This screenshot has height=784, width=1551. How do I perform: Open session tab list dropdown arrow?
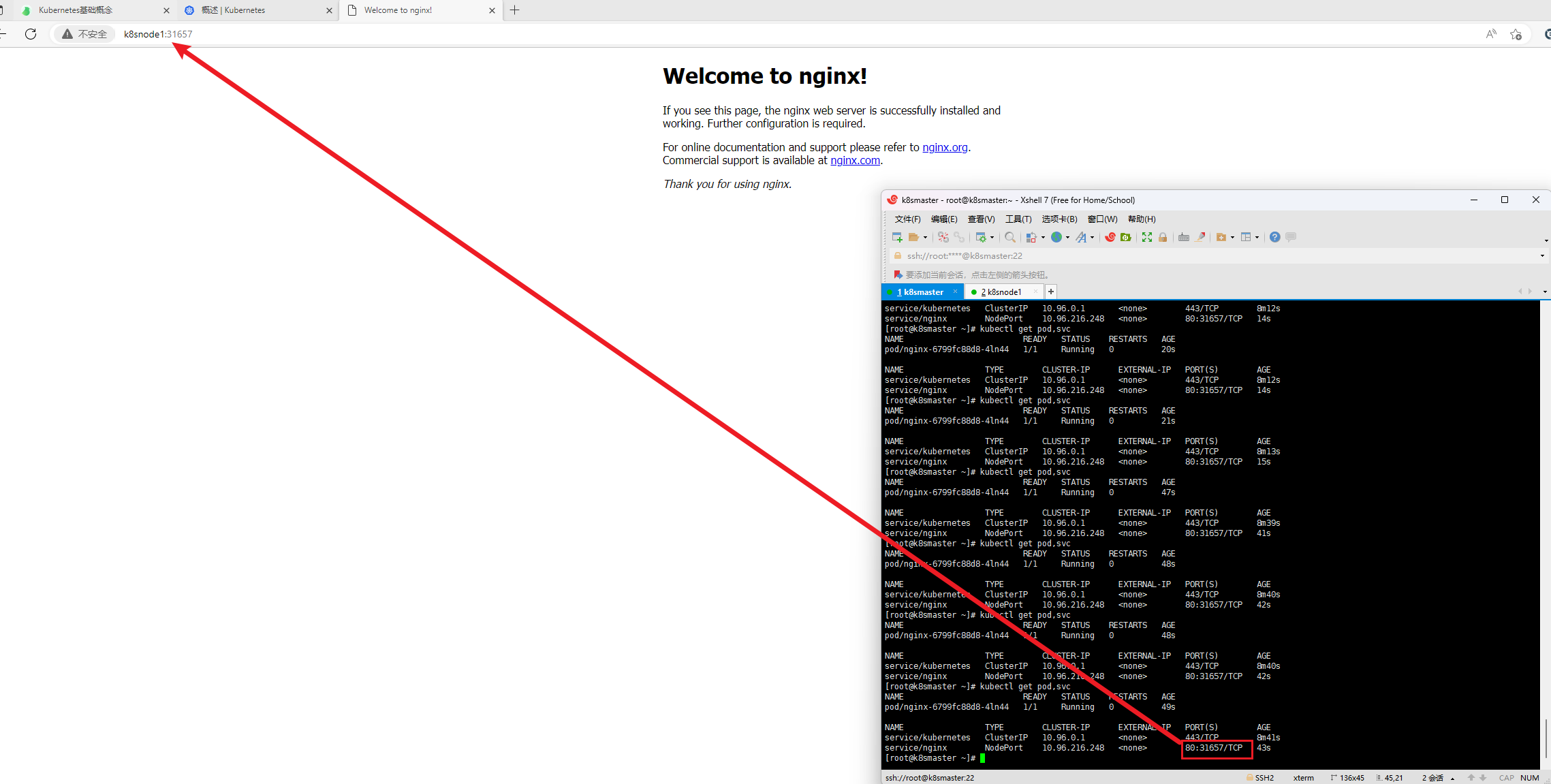(x=1544, y=292)
